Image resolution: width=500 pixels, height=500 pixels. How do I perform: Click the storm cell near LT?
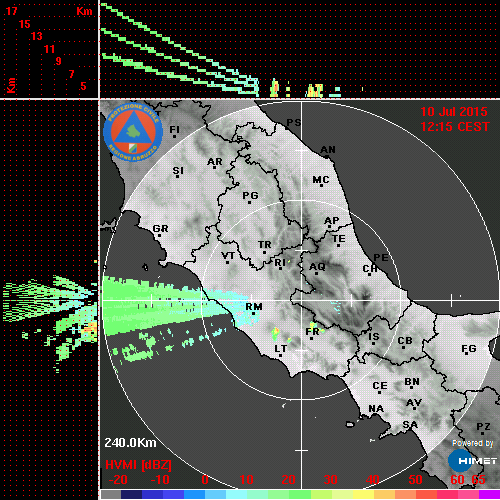coord(276,333)
